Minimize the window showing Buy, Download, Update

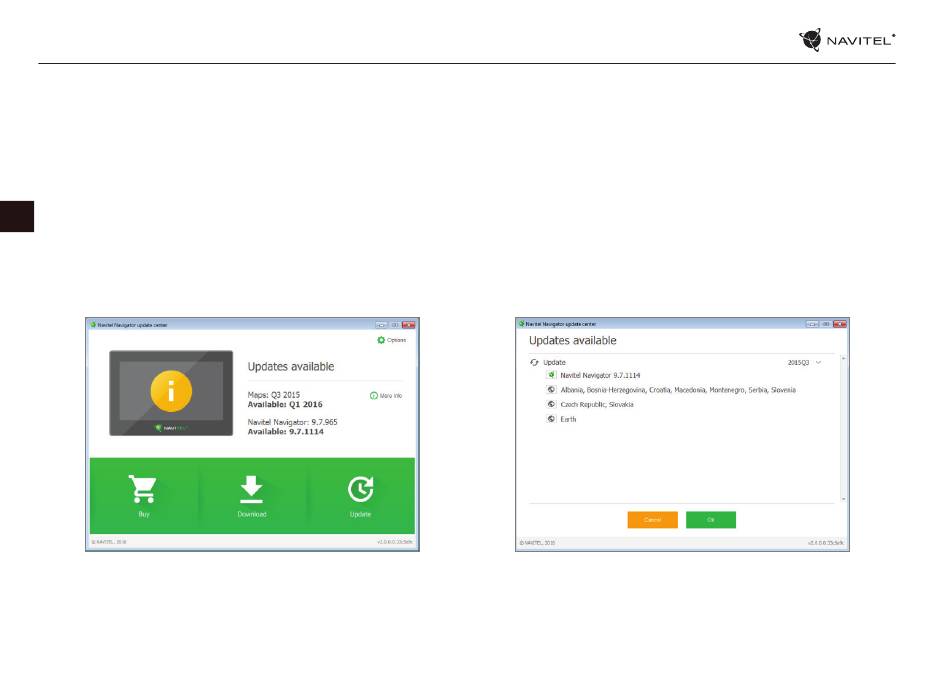(381, 325)
